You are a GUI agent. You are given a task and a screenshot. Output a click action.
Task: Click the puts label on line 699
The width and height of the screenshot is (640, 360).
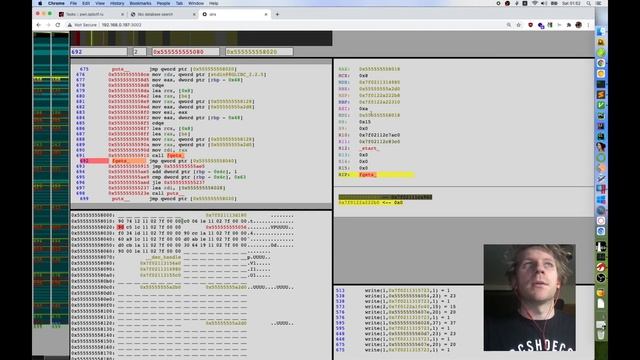tap(120, 198)
